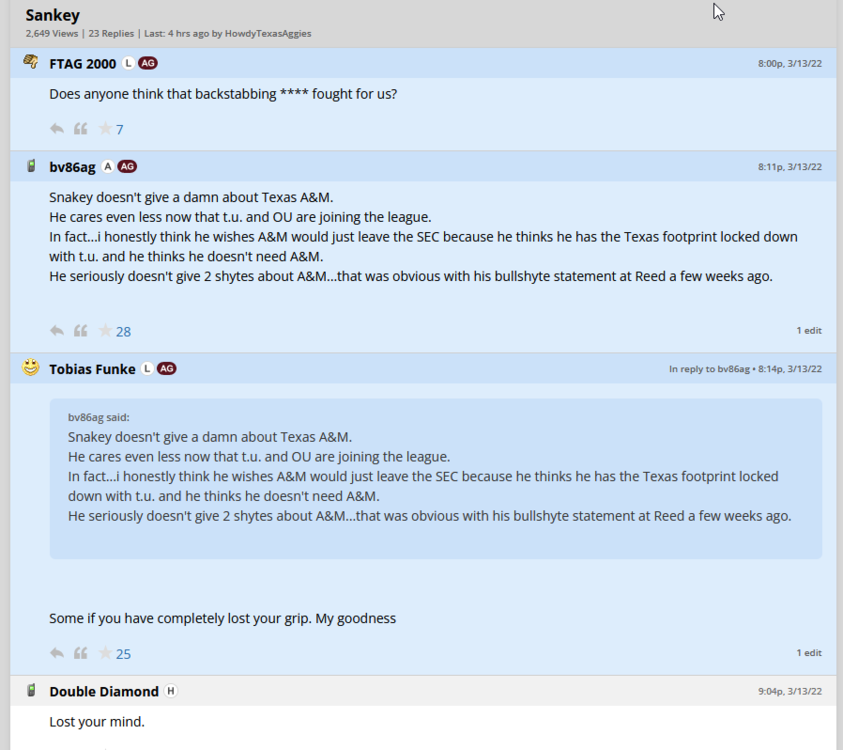Image resolution: width=843 pixels, height=750 pixels.
Task: Quote Tobias Funke's post
Action: tap(81, 653)
